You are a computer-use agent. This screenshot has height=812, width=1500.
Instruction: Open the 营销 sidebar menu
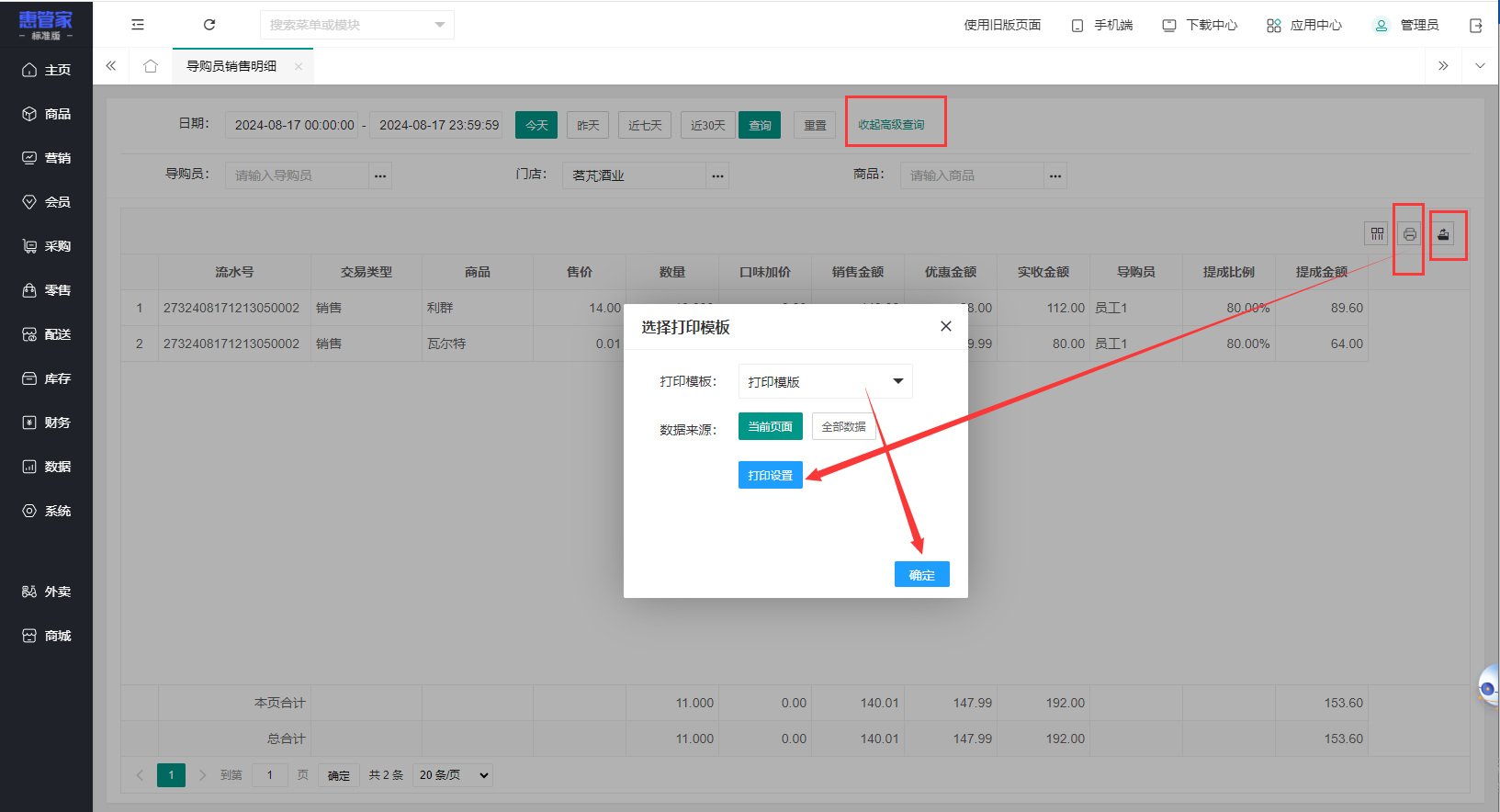coord(46,158)
